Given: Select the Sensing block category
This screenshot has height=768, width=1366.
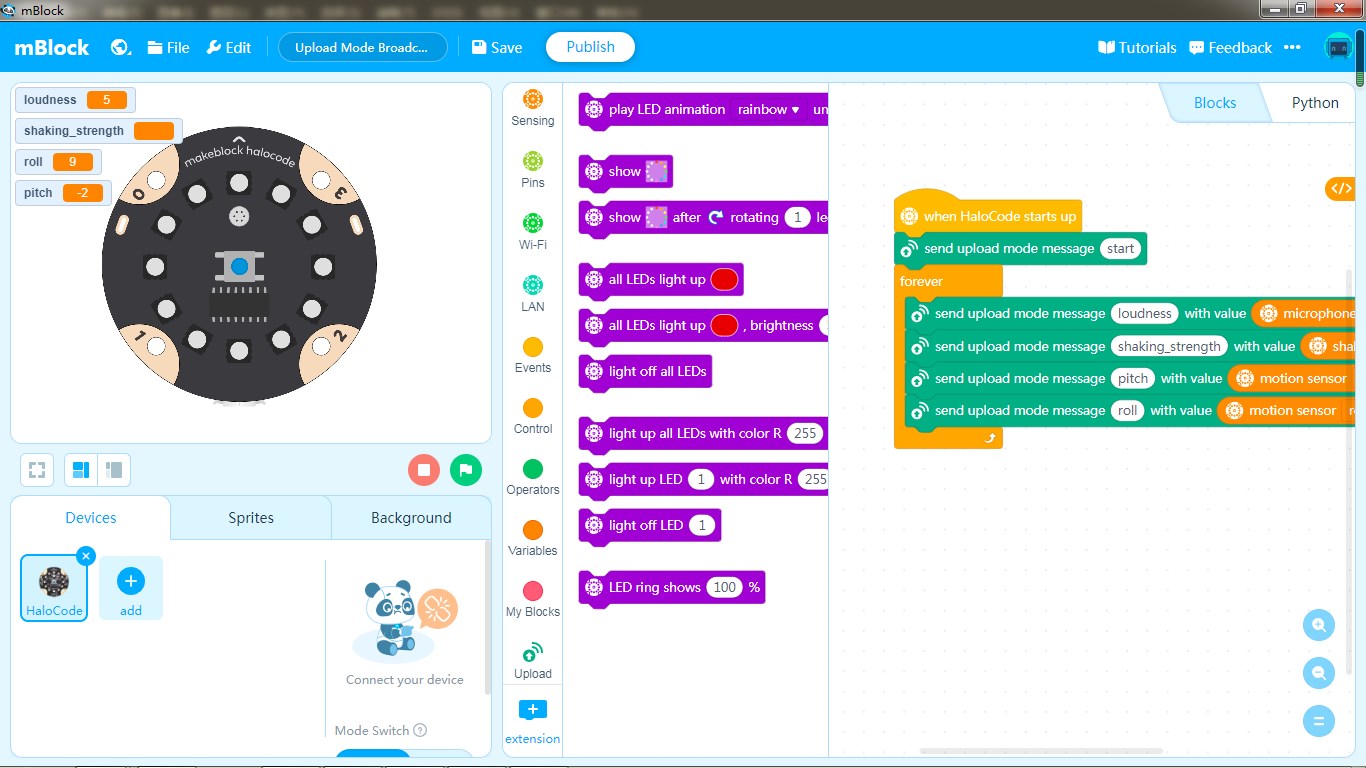Looking at the screenshot, I should [x=532, y=106].
